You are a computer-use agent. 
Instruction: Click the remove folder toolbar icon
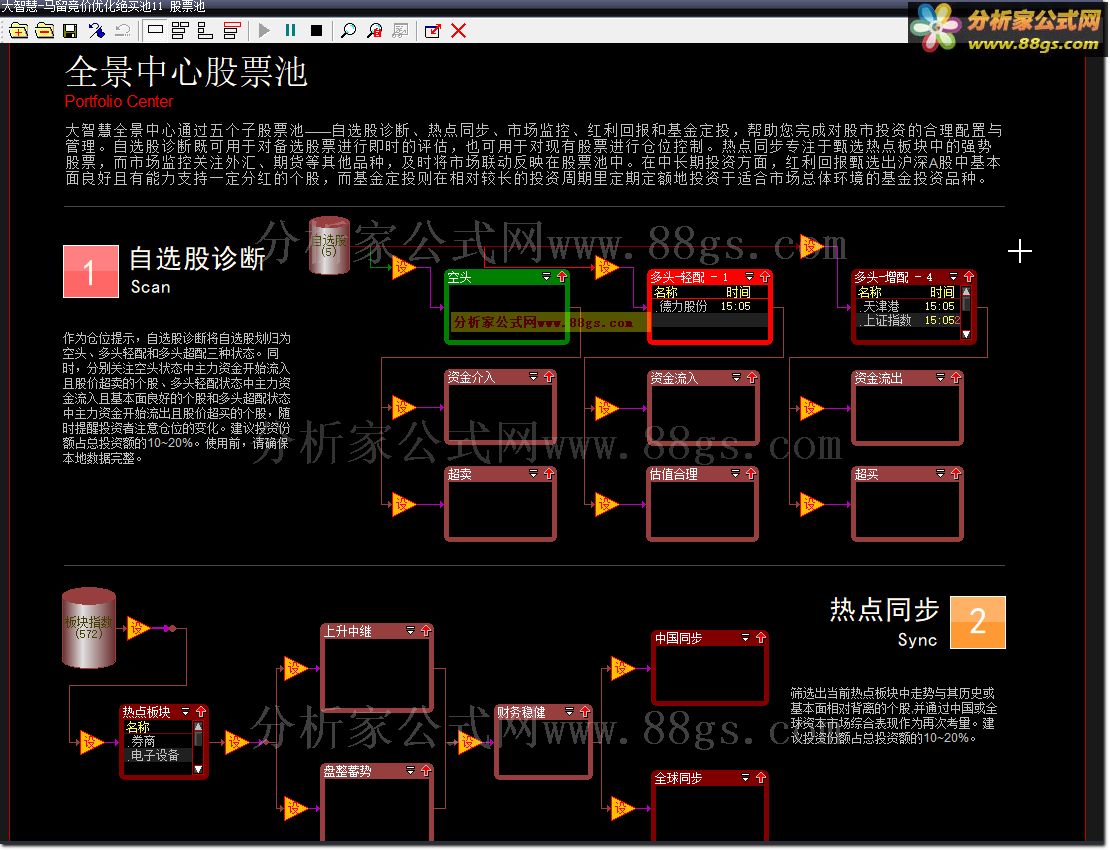[x=45, y=30]
